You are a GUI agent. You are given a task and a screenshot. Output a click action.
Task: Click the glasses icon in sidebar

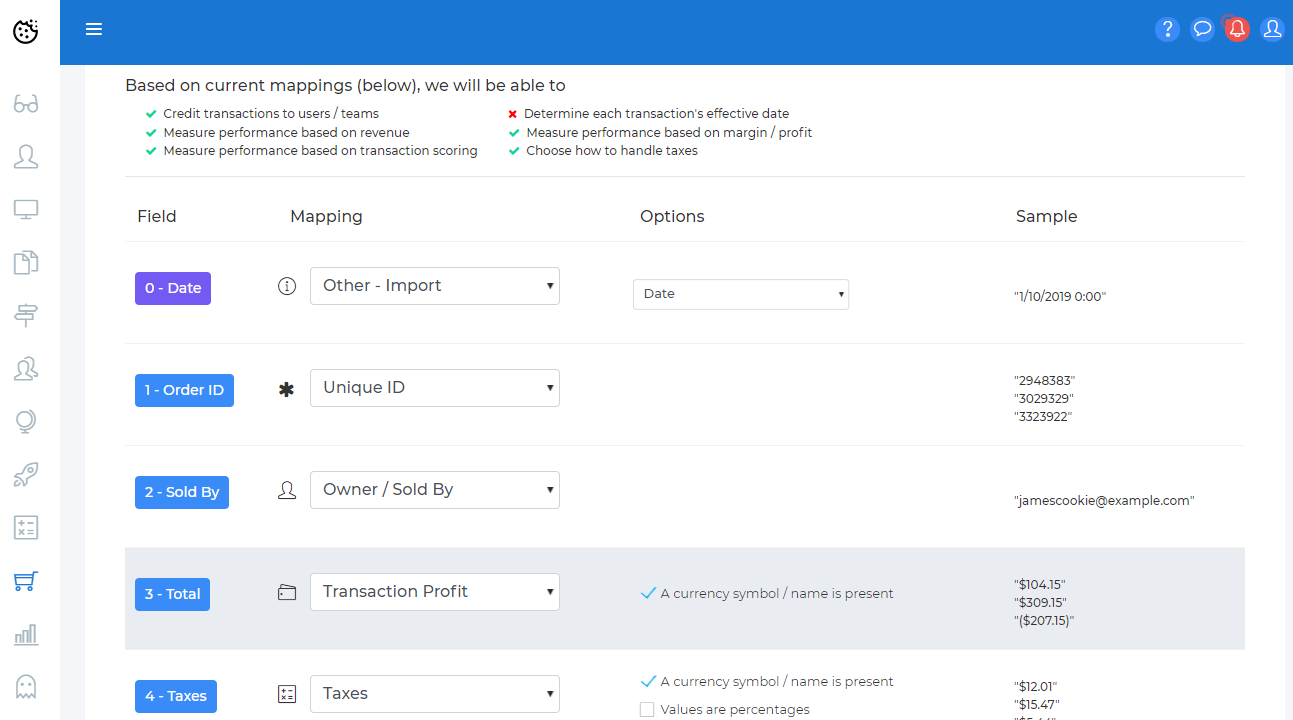(x=26, y=104)
